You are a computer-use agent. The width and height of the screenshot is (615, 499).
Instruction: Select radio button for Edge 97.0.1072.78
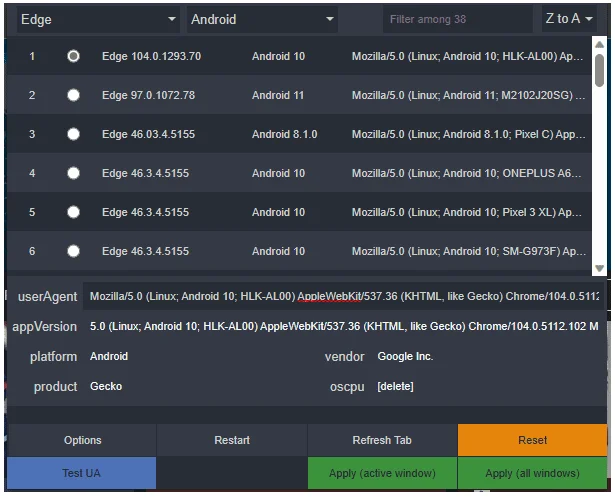coord(73,95)
